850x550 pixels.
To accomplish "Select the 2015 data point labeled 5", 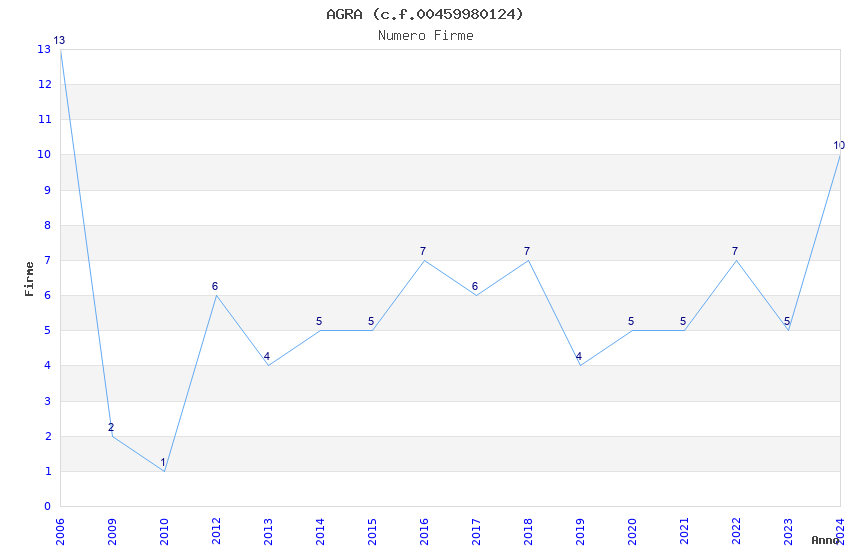I will pyautogui.click(x=372, y=331).
